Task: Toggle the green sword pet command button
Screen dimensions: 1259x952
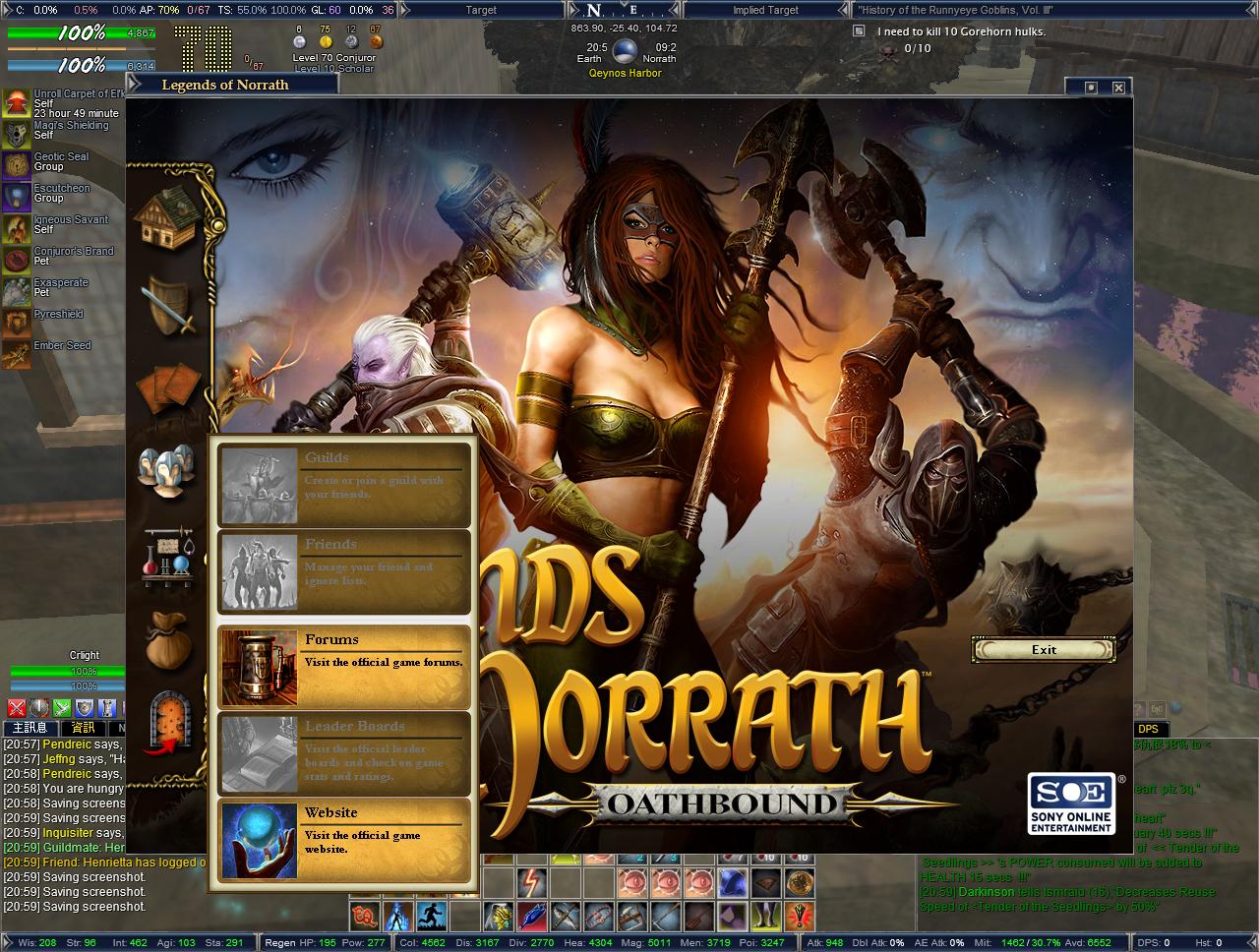Action: click(x=61, y=707)
